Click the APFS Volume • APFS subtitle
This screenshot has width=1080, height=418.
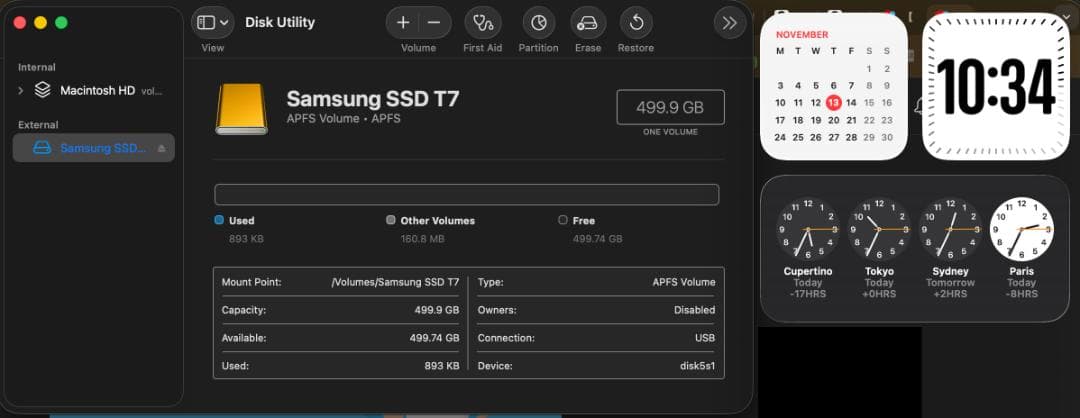click(344, 119)
